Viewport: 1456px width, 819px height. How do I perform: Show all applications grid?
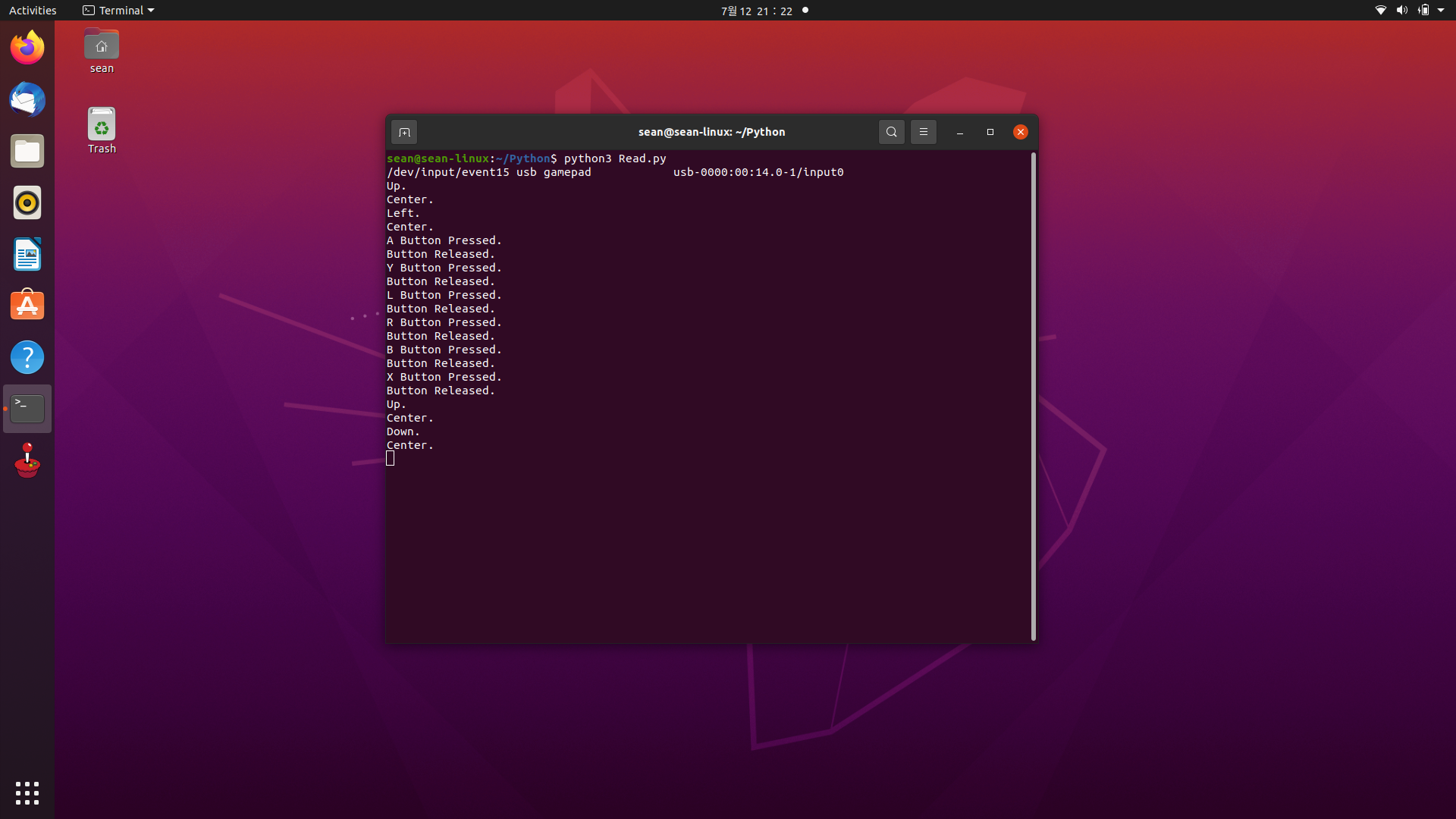27,792
